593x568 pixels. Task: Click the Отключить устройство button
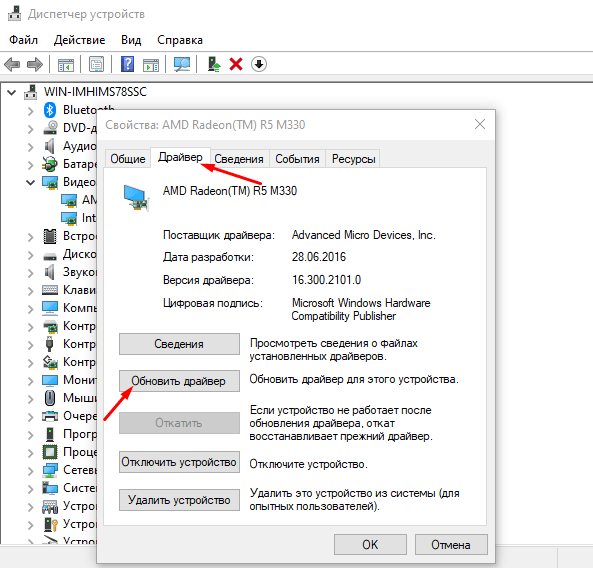(x=179, y=462)
